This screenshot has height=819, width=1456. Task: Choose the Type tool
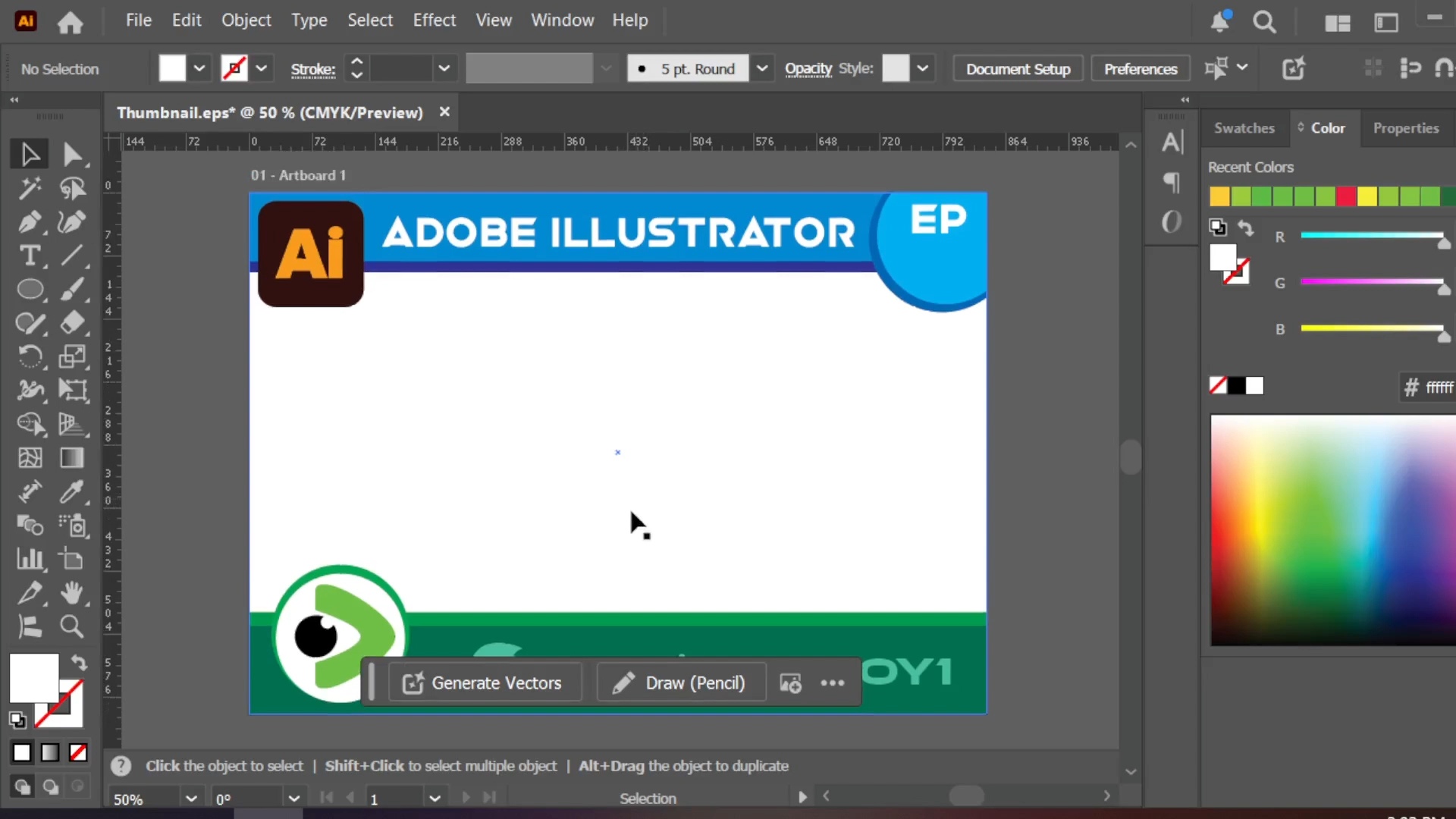30,256
